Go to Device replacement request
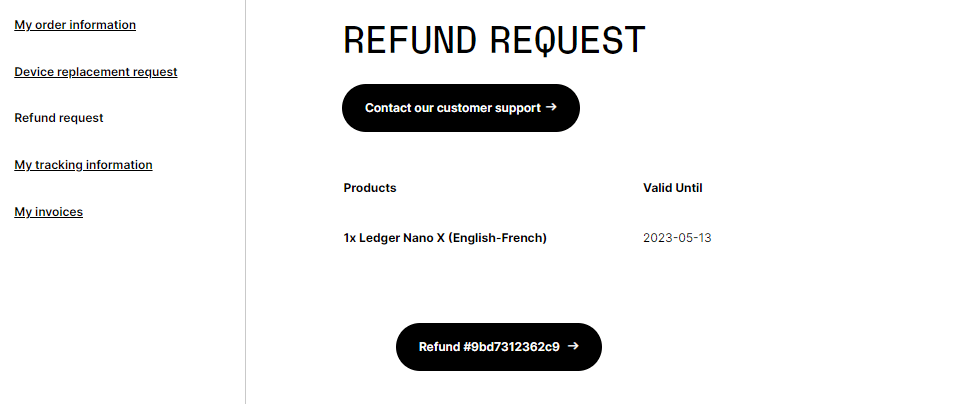The height and width of the screenshot is (404, 957). tap(96, 72)
